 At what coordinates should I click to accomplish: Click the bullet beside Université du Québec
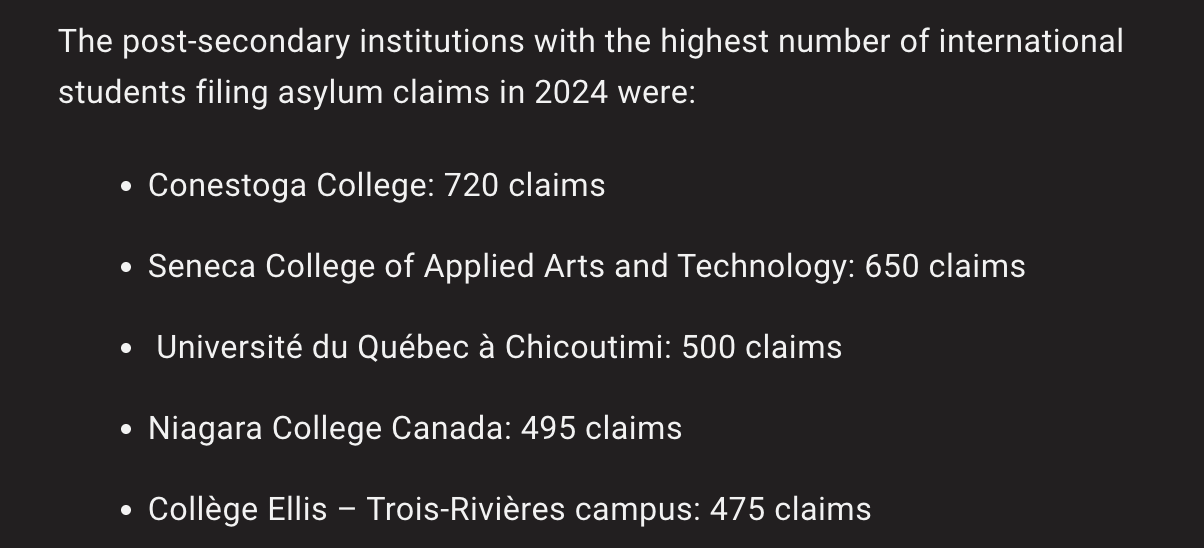(126, 349)
